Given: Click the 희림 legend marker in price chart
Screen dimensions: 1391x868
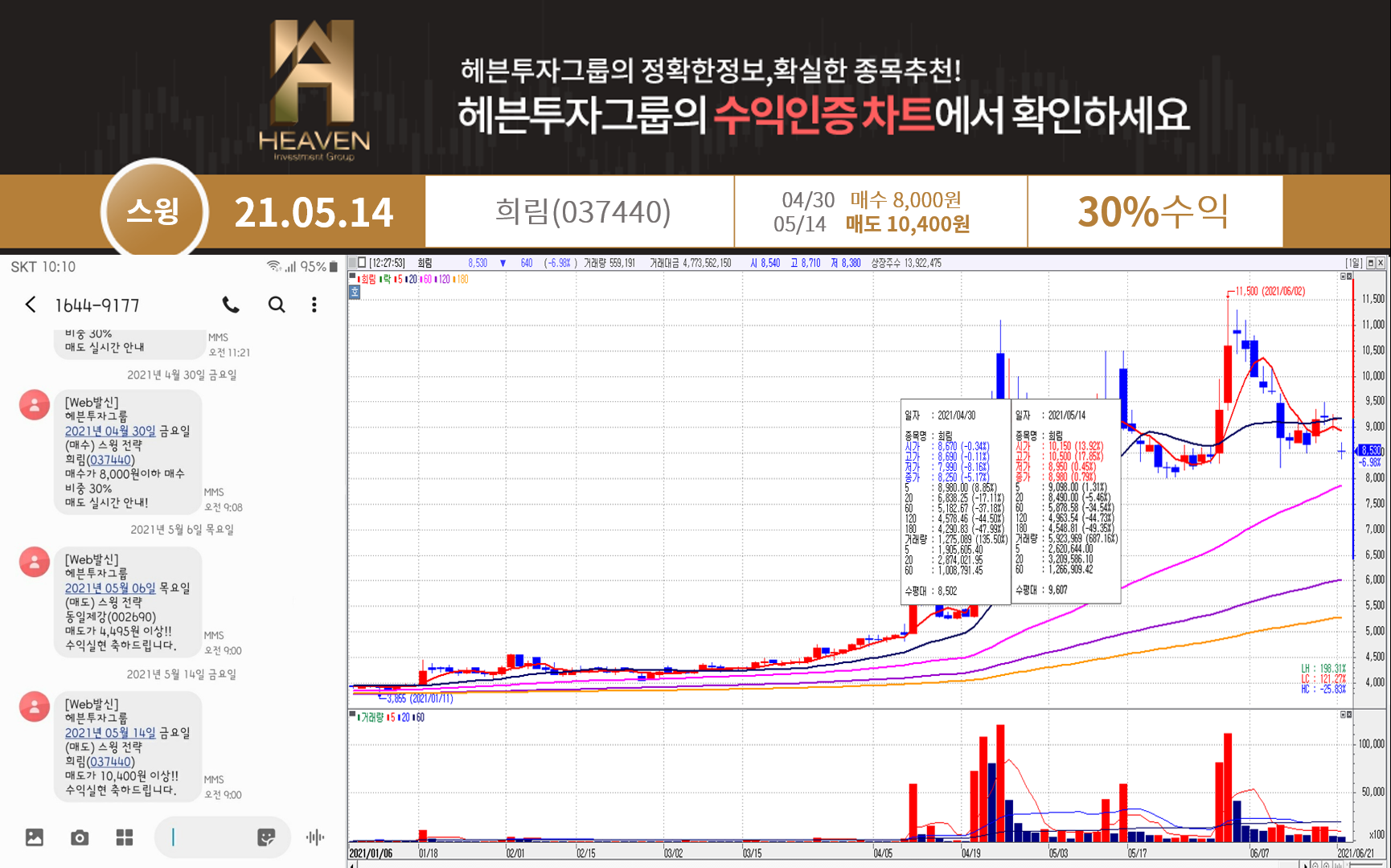Looking at the screenshot, I should pos(367,279).
